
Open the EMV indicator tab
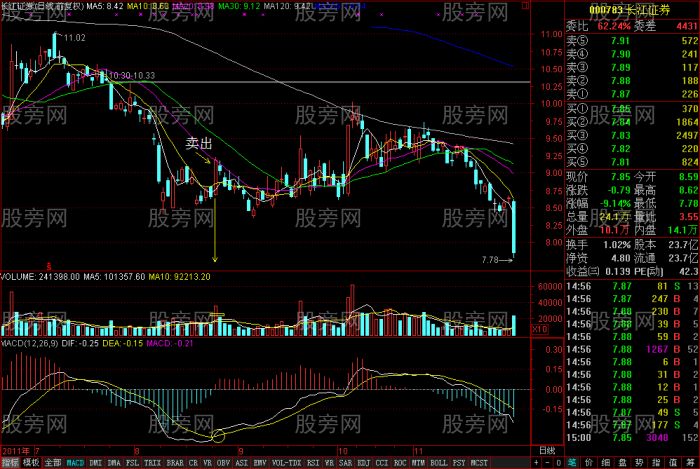260,463
